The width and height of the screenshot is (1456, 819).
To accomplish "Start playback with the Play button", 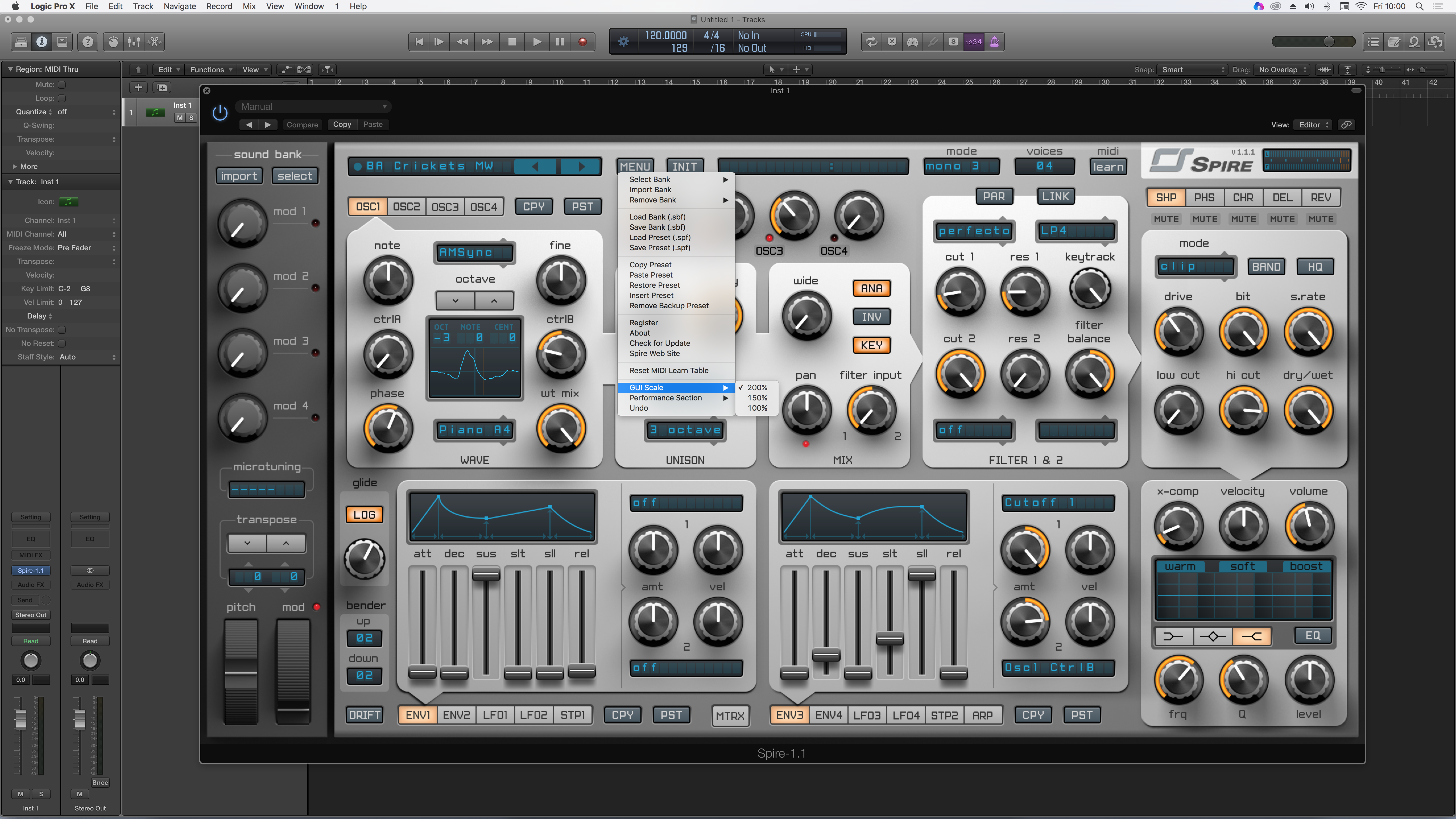I will click(x=536, y=42).
